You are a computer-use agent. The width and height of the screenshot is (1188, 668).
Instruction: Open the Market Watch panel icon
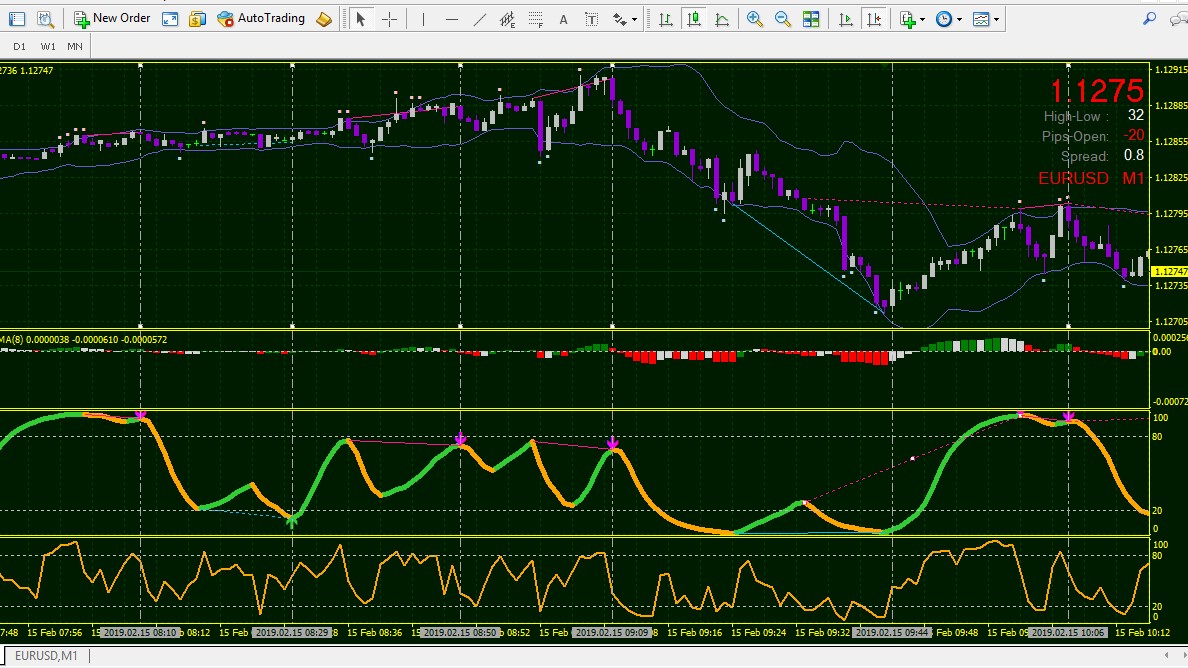pos(17,19)
